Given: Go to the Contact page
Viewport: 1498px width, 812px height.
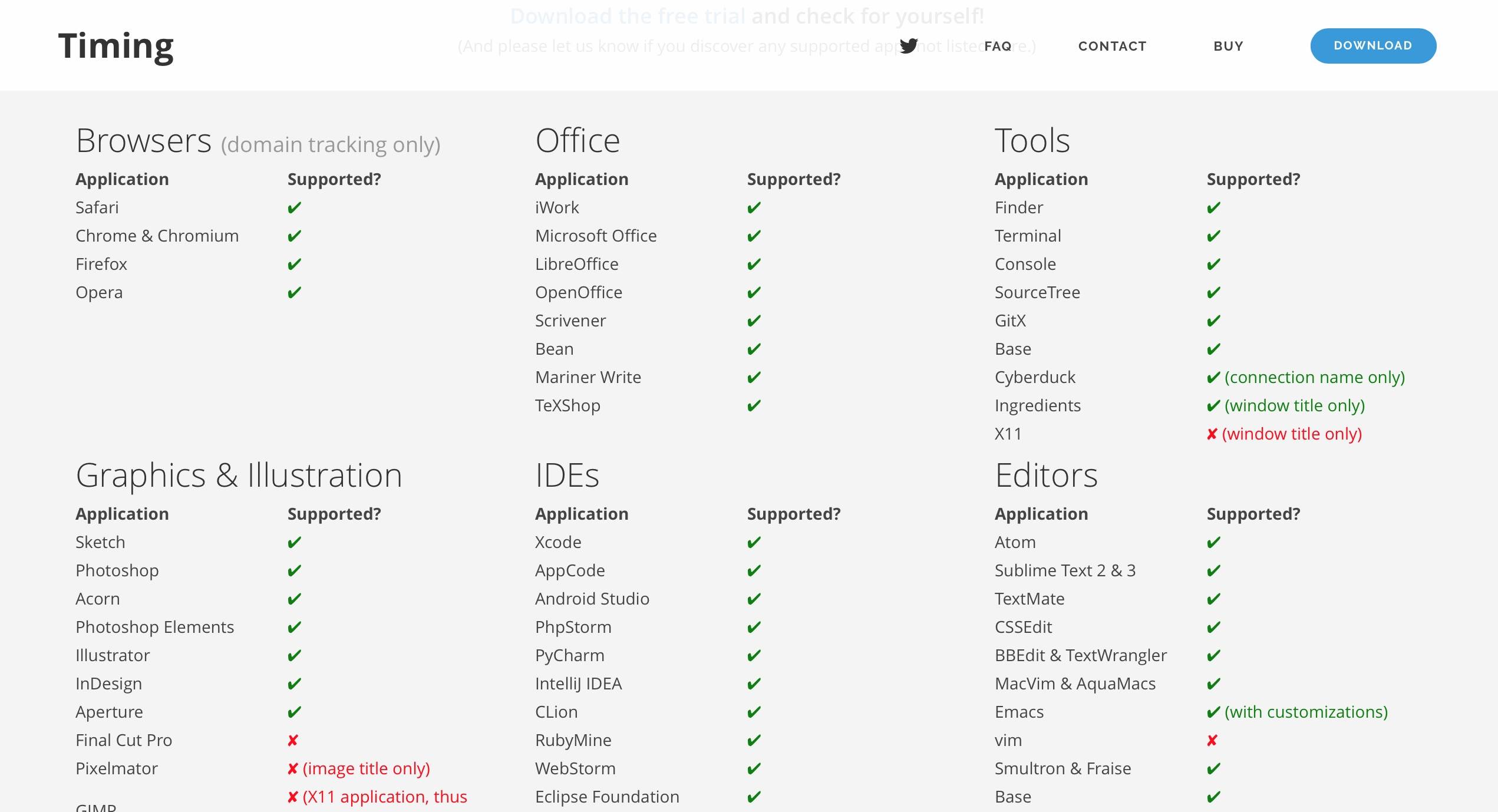Looking at the screenshot, I should pyautogui.click(x=1112, y=46).
